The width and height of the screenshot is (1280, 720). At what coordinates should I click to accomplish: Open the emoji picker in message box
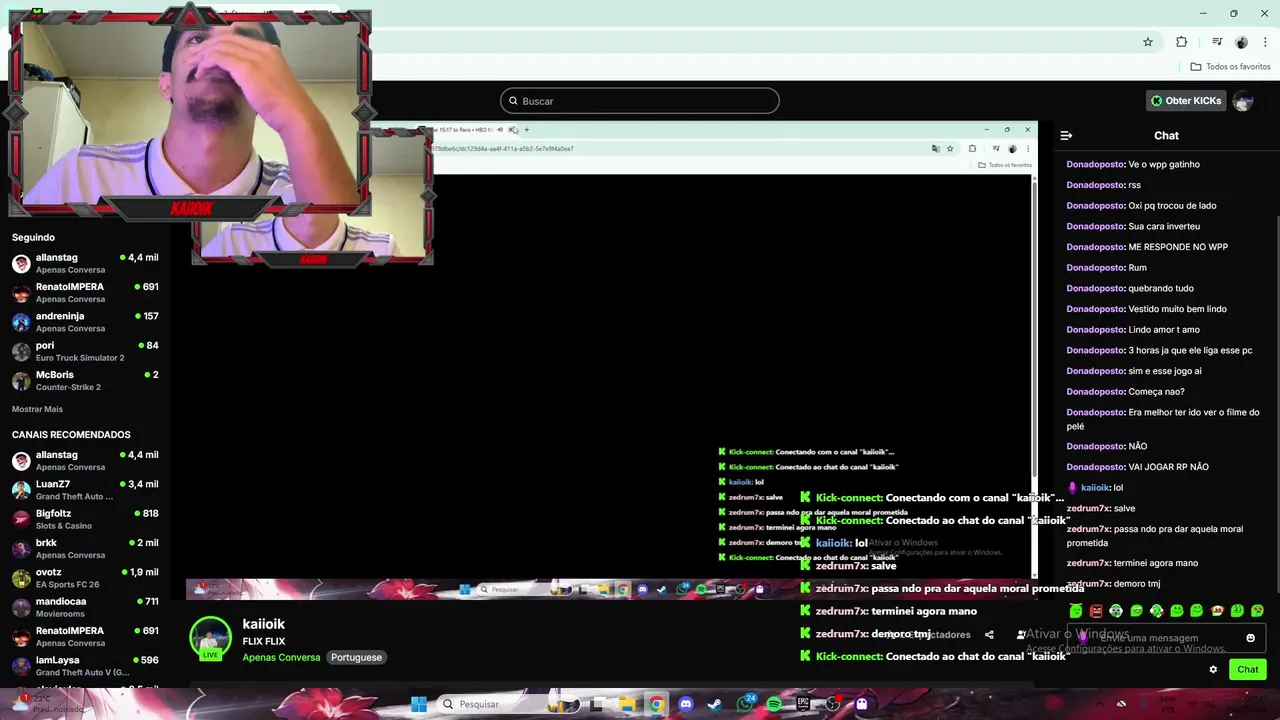click(x=1250, y=638)
